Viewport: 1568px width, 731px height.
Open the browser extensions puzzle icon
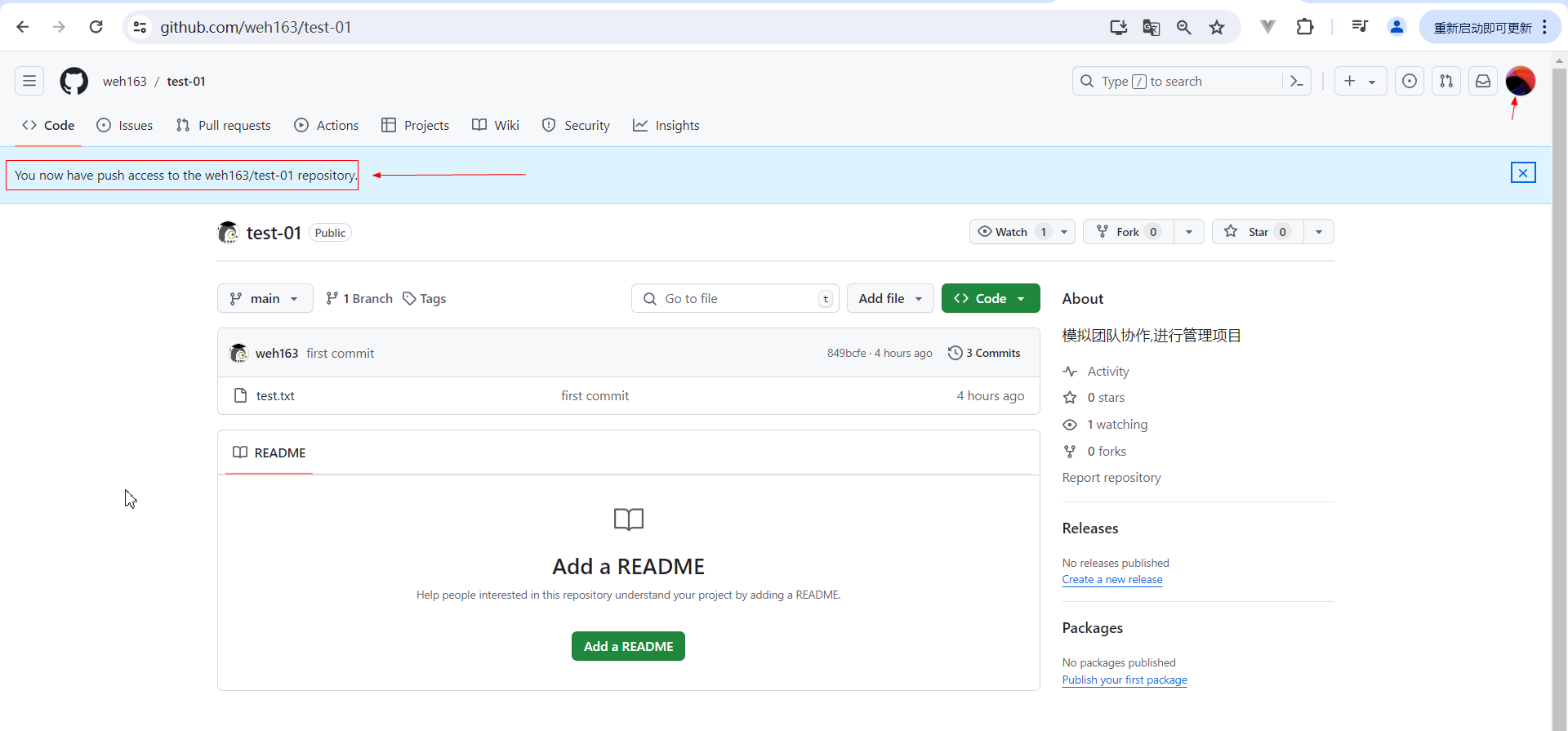pos(1305,27)
